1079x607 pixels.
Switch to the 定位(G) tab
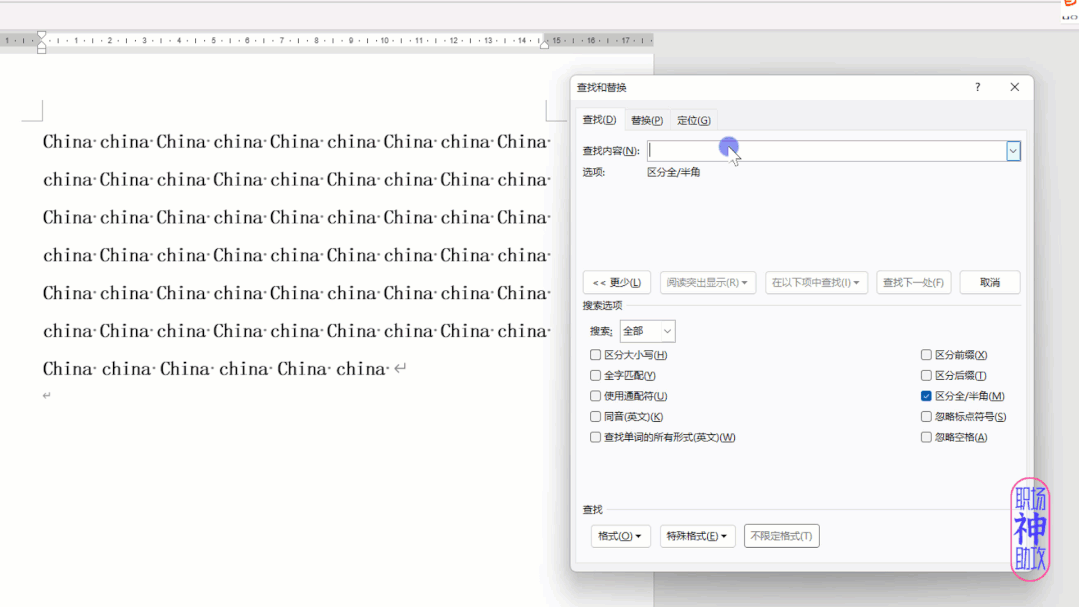(694, 120)
